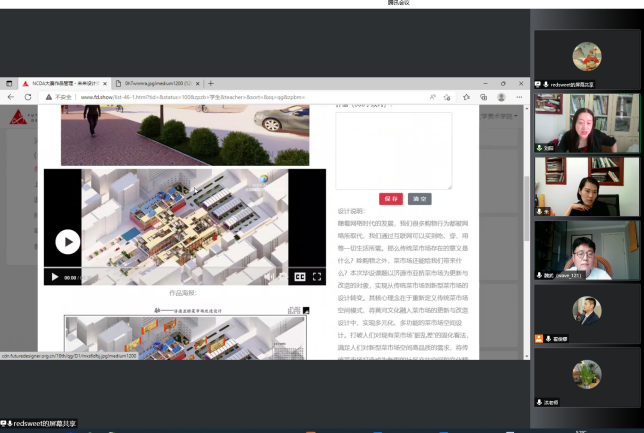Mute the video using the volume icon
Viewport: 644px width, 433px height.
[x=269, y=277]
